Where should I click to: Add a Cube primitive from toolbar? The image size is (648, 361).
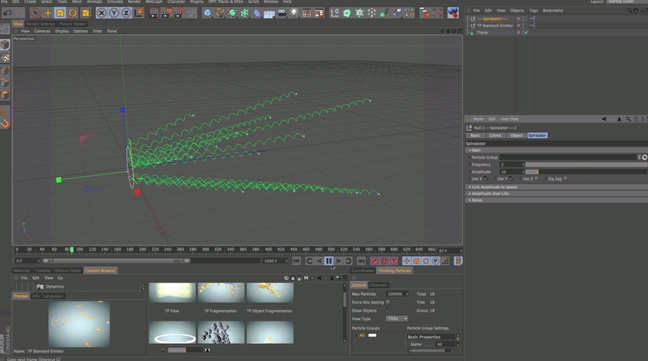pyautogui.click(x=207, y=13)
